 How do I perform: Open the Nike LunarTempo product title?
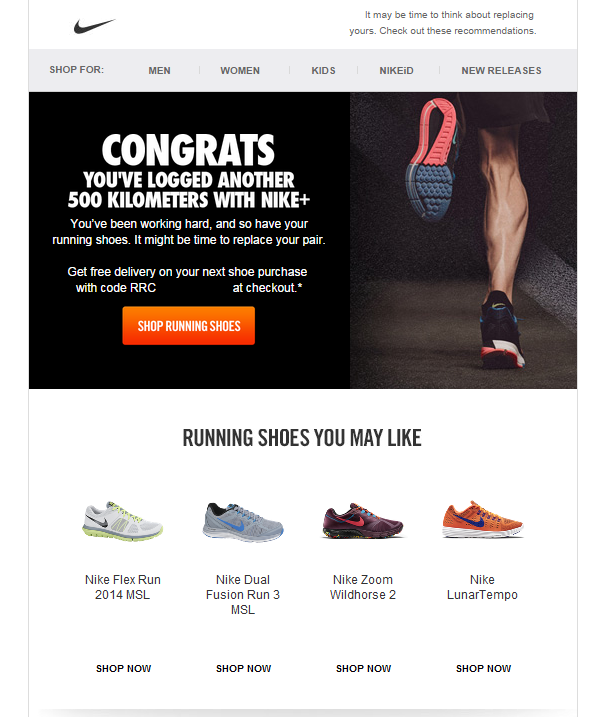click(x=482, y=587)
